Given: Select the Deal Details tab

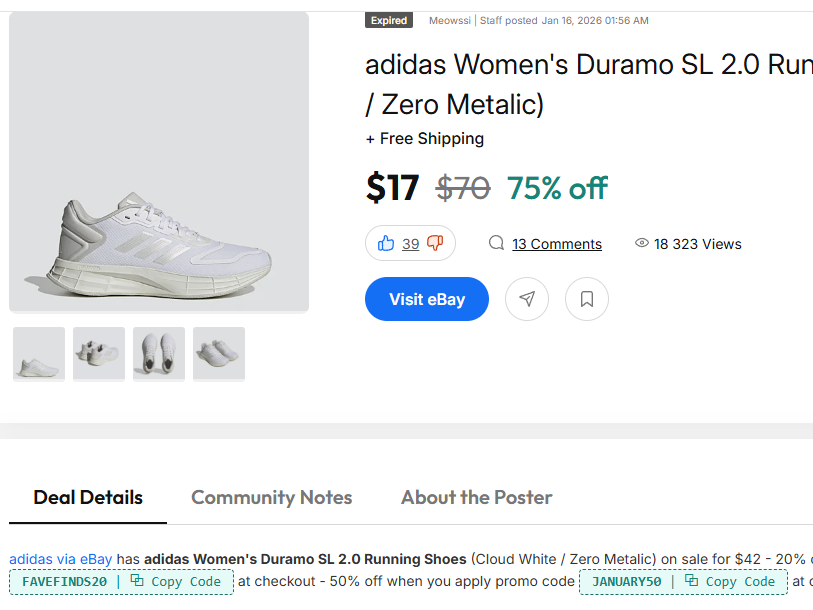Looking at the screenshot, I should 88,497.
